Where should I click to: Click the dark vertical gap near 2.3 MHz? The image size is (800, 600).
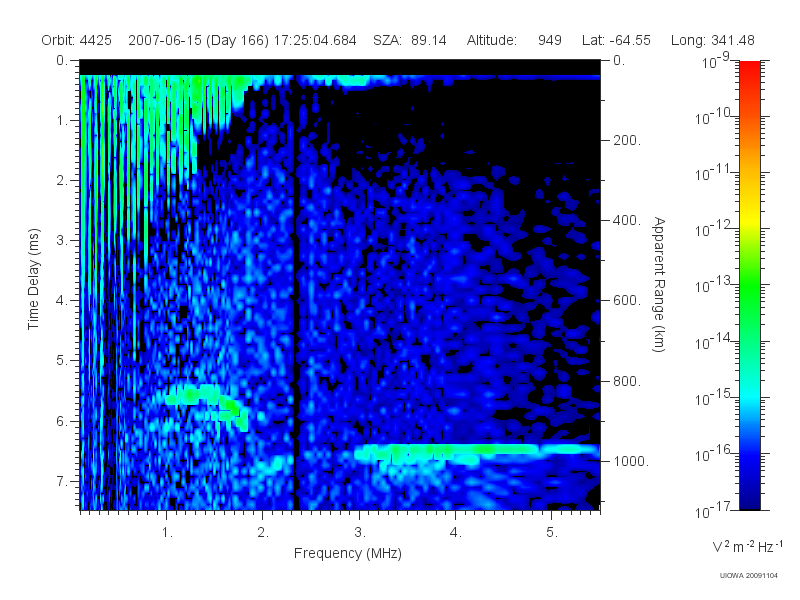(x=296, y=291)
